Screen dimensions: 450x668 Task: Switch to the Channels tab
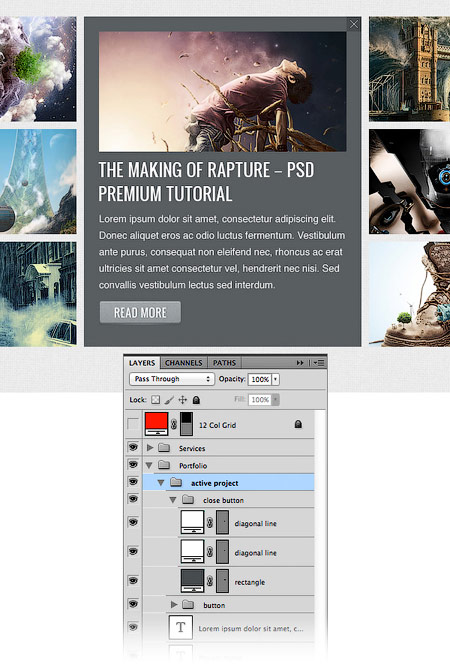coord(184,363)
